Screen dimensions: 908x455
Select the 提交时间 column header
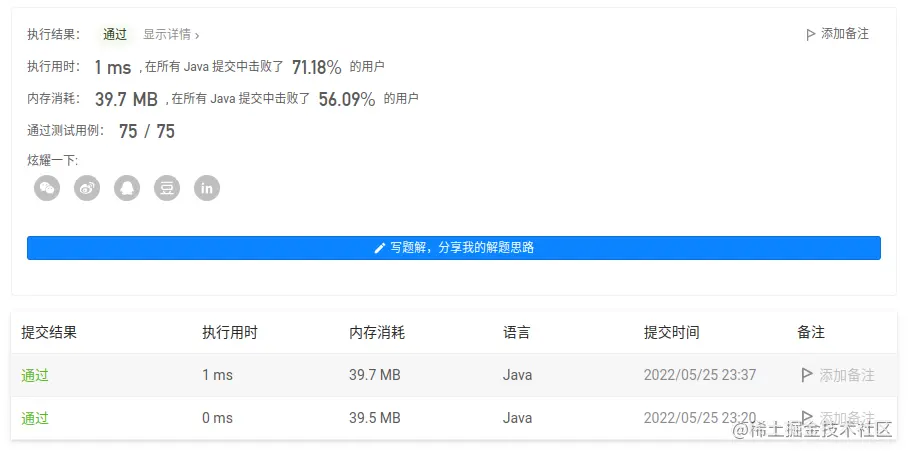pos(672,332)
